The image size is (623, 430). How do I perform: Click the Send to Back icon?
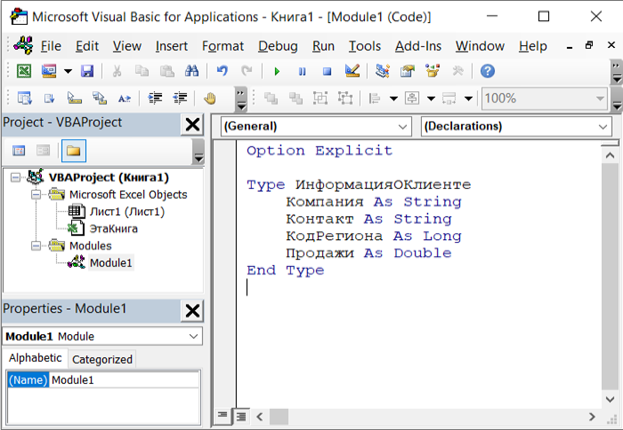click(296, 98)
